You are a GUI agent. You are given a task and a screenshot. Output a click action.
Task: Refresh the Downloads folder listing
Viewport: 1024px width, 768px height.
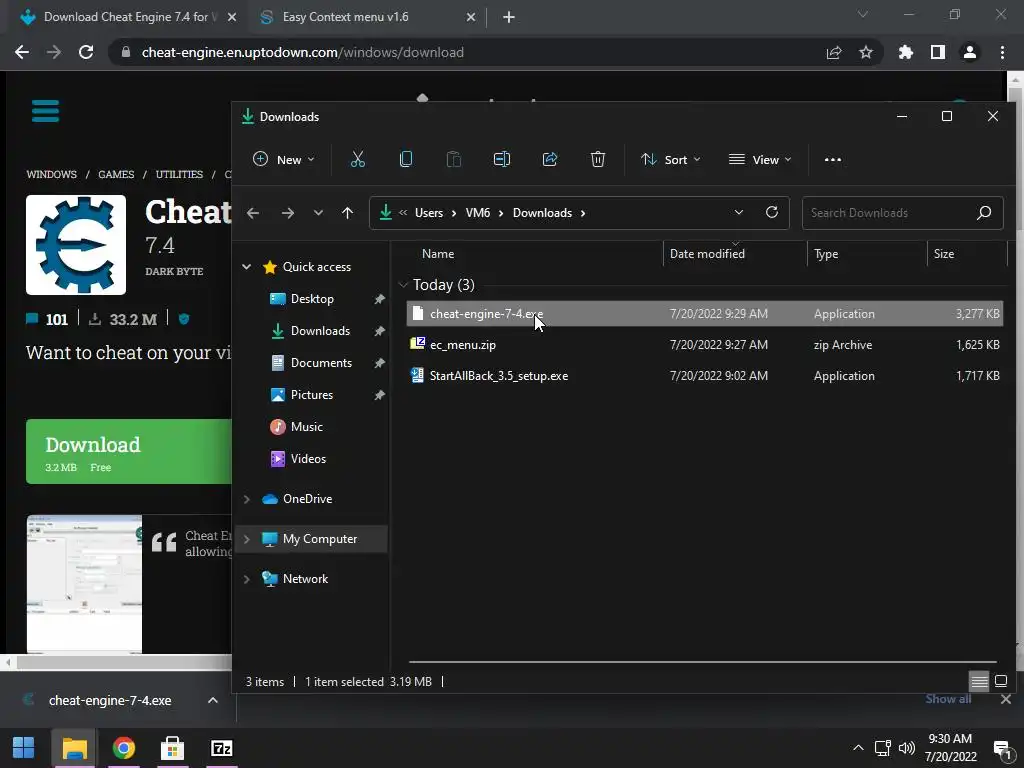(x=772, y=212)
